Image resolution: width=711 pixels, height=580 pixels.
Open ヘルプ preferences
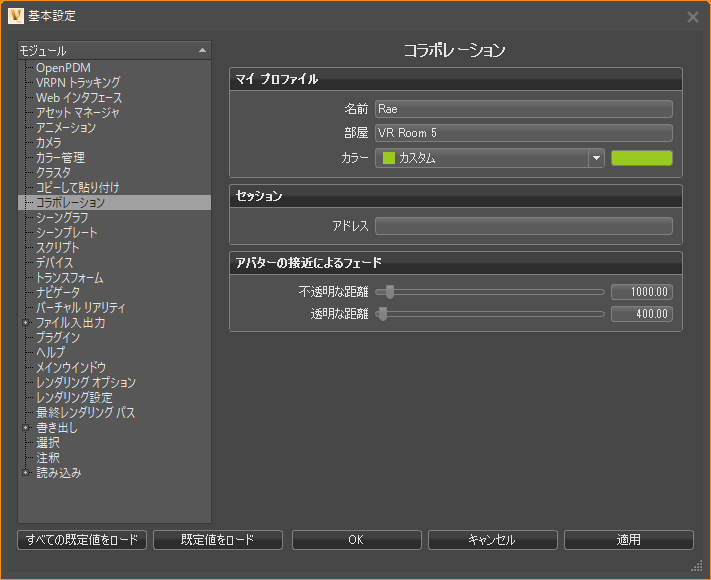click(50, 352)
